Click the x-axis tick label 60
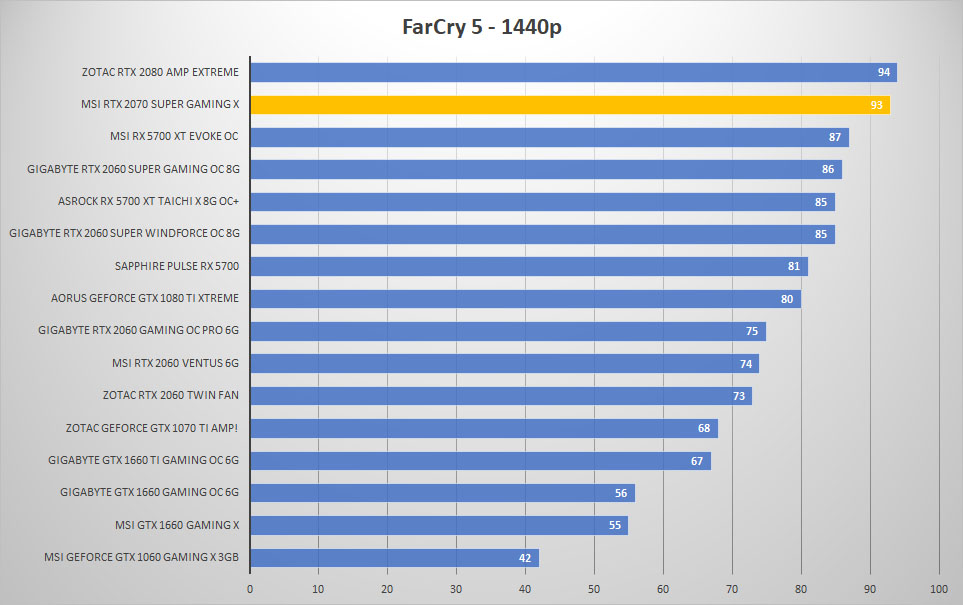 (x=663, y=589)
